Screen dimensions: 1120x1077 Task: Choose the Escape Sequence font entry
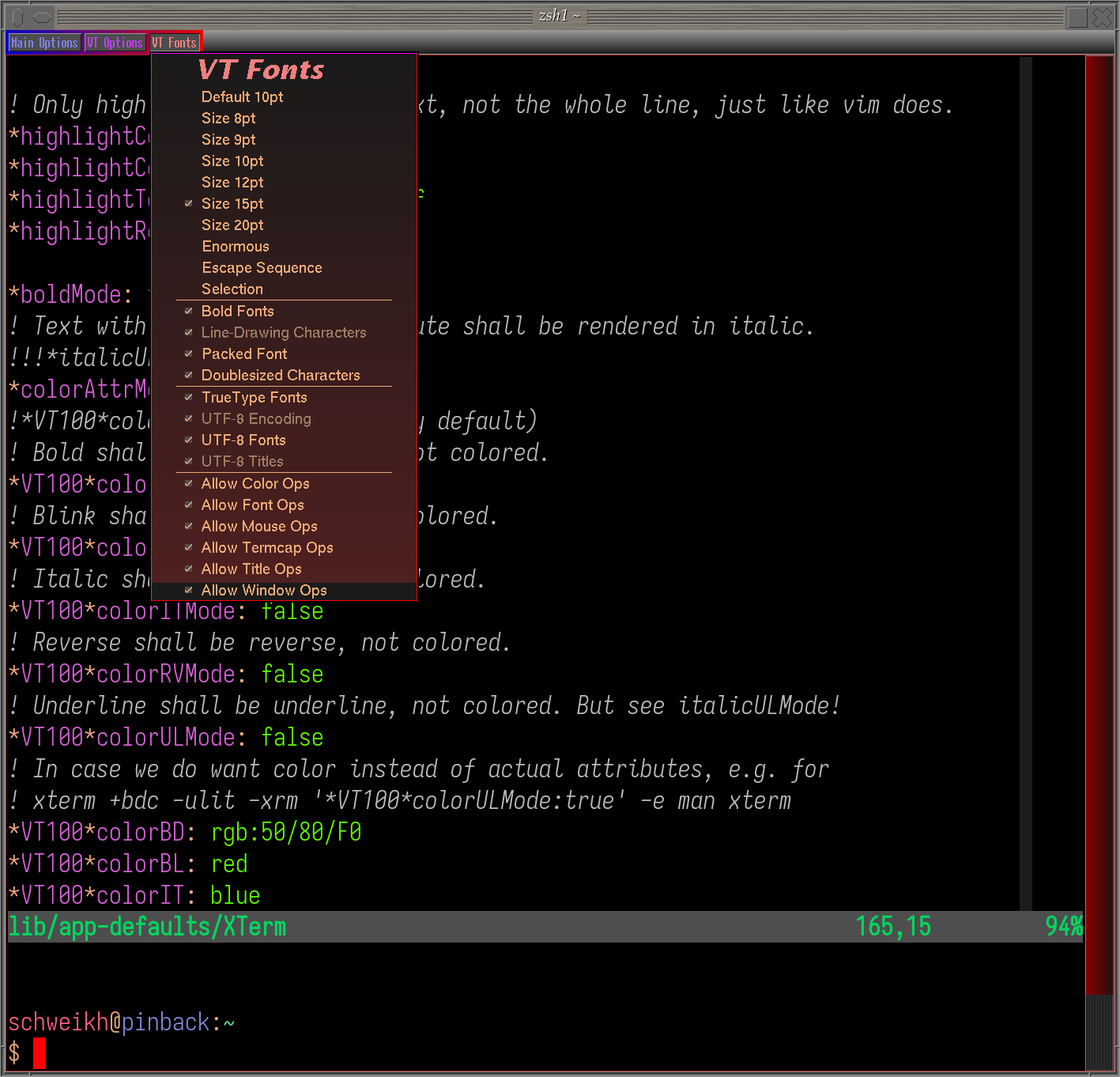(262, 268)
